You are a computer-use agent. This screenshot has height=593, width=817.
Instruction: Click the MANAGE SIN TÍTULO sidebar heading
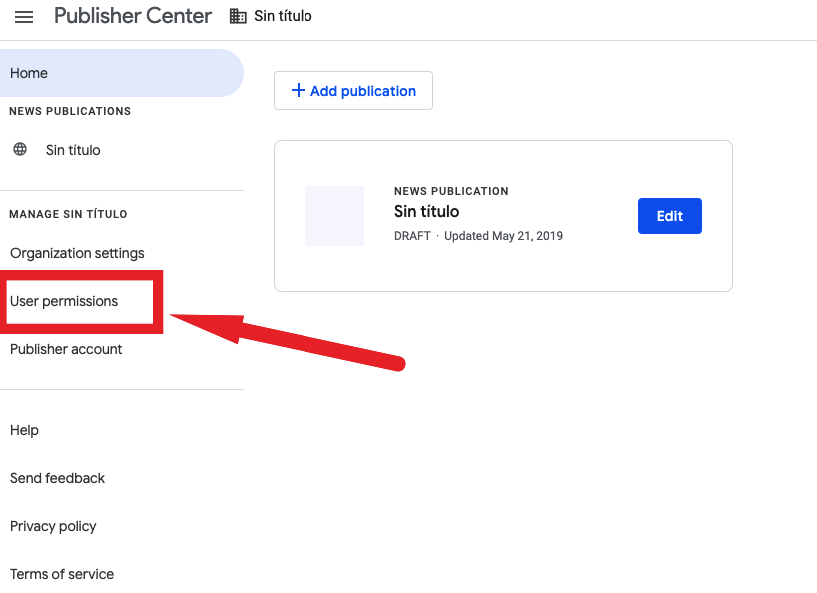(x=68, y=214)
